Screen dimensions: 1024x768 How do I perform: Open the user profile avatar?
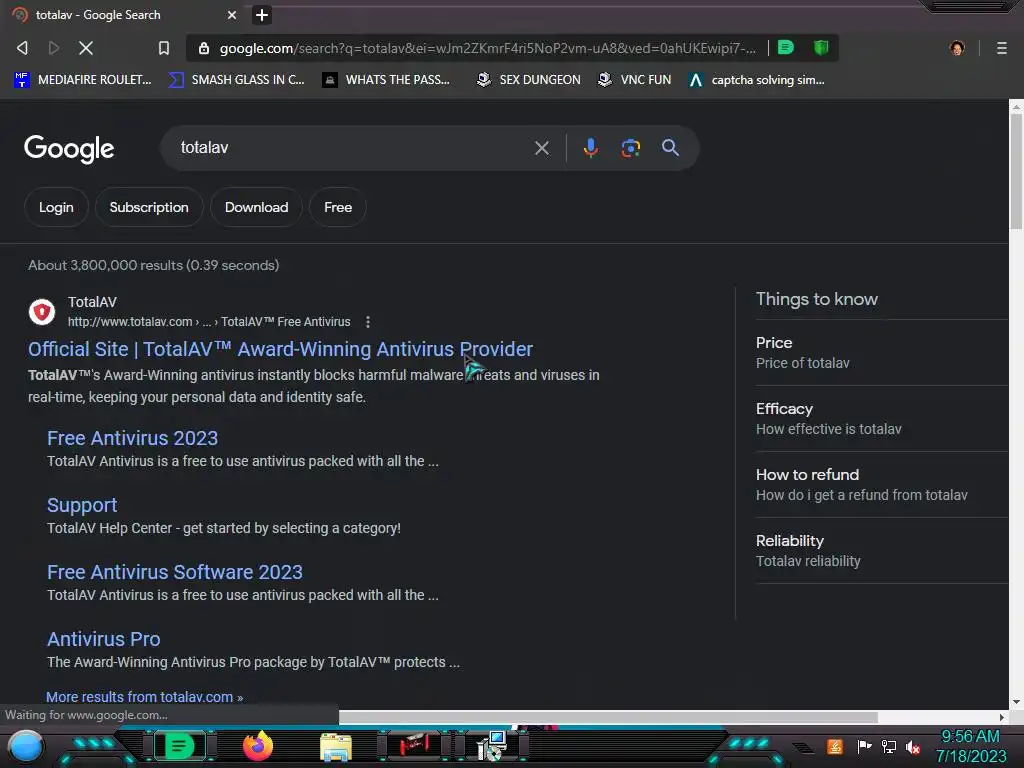(x=957, y=48)
